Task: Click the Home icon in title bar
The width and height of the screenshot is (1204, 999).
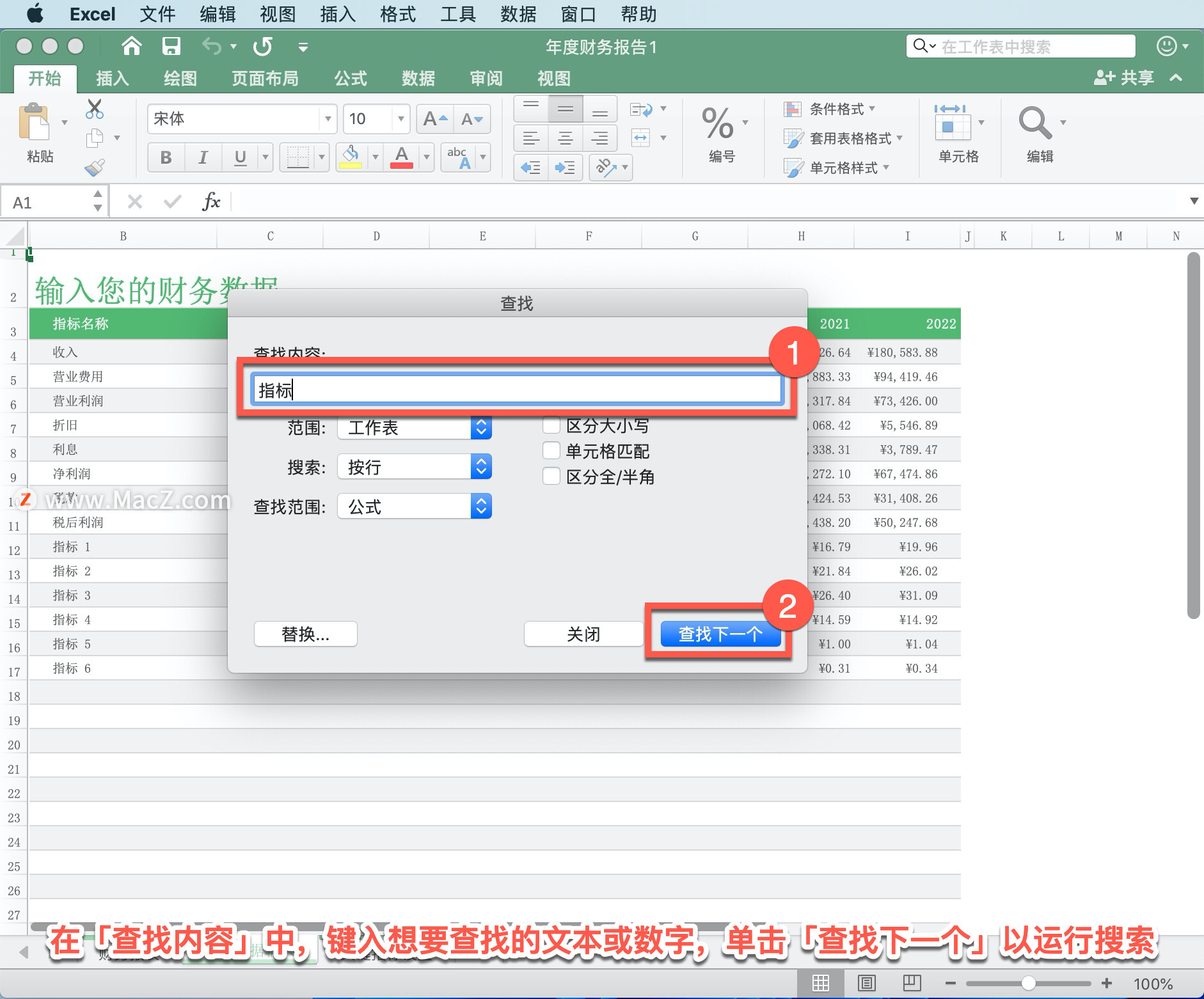Action: click(131, 46)
